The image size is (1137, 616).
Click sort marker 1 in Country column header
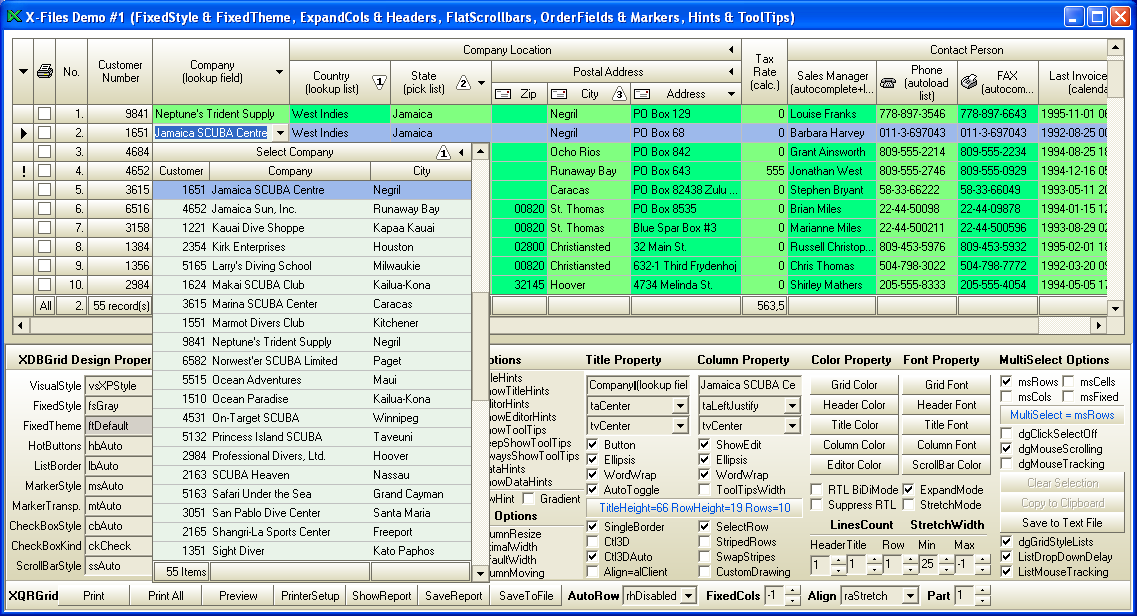click(x=379, y=83)
